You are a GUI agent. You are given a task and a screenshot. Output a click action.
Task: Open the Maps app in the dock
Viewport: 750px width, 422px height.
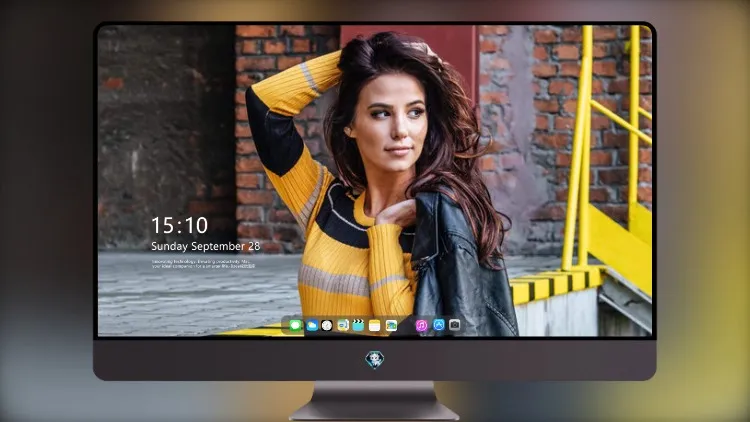pyautogui.click(x=343, y=326)
